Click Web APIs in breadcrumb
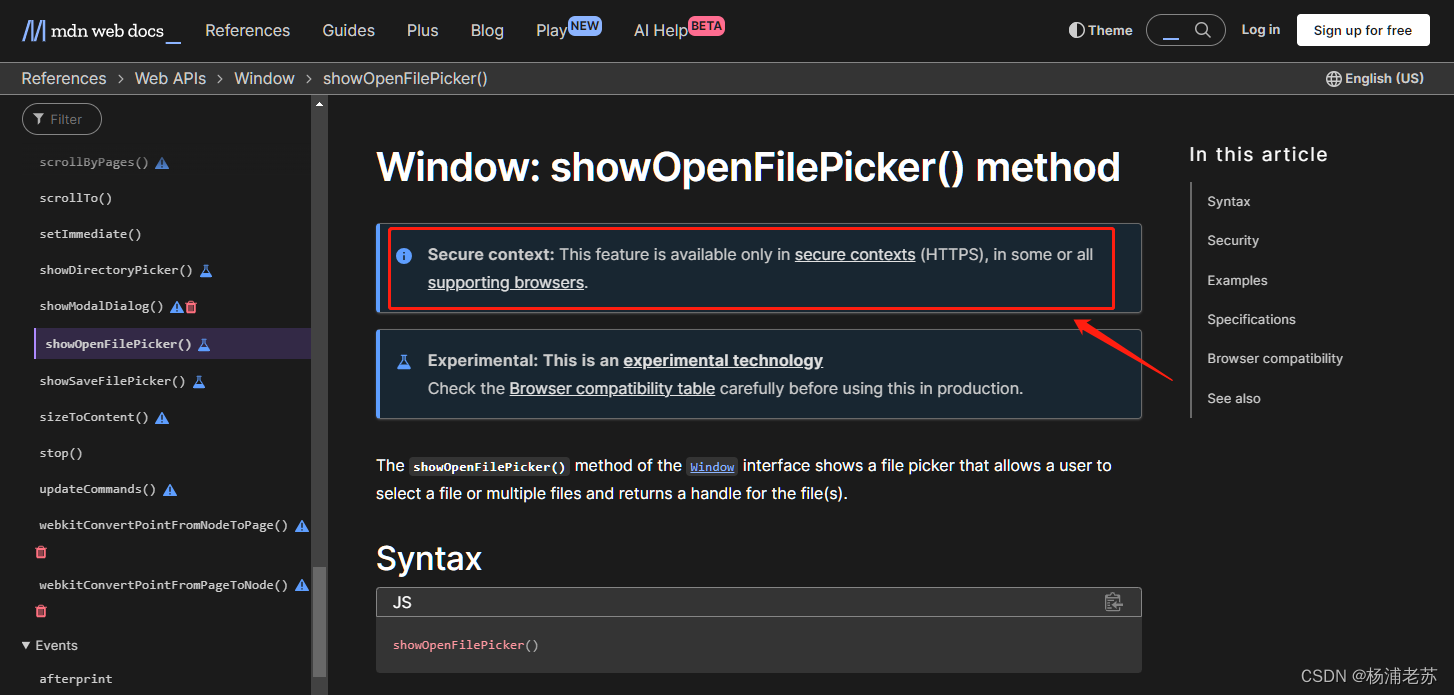The width and height of the screenshot is (1454, 695). (x=170, y=78)
